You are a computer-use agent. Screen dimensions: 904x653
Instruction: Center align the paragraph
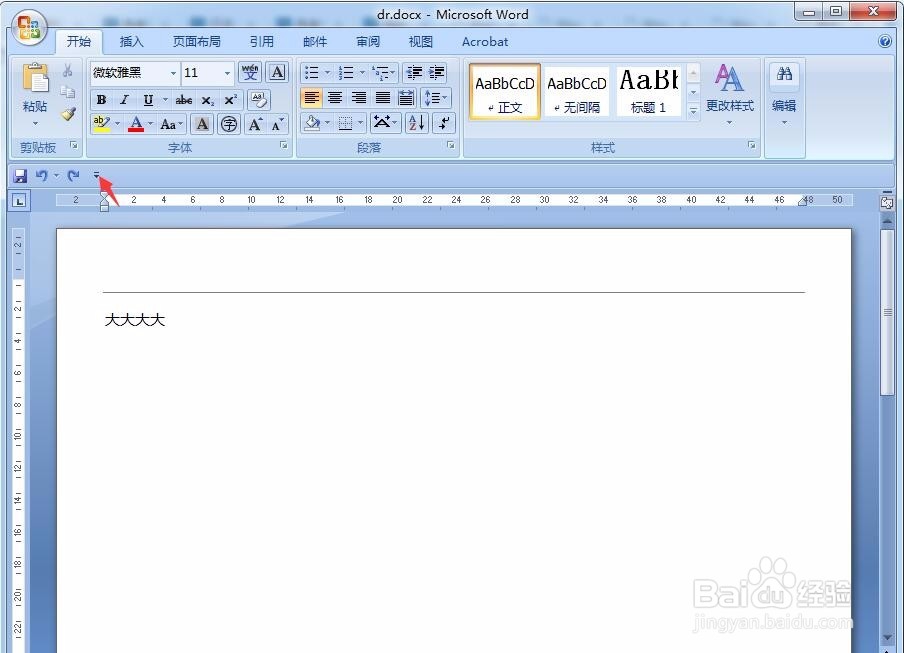(x=335, y=98)
